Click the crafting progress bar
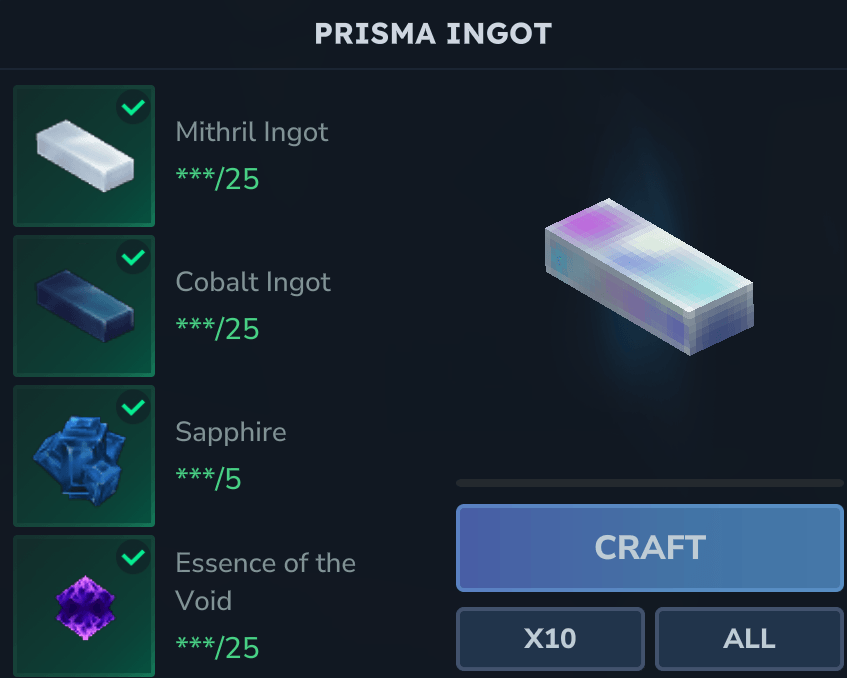 coord(649,483)
